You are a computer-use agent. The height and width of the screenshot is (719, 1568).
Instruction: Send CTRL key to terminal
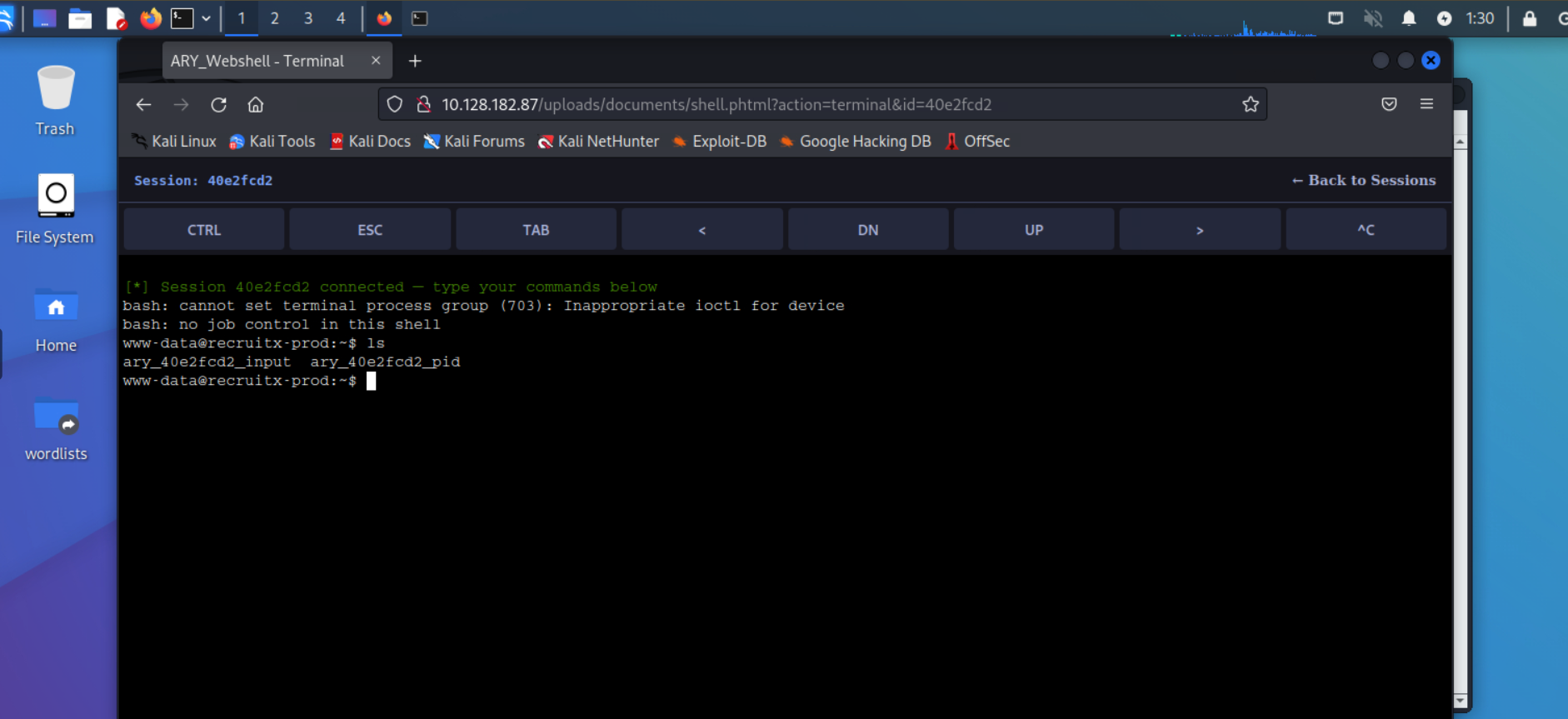point(204,230)
